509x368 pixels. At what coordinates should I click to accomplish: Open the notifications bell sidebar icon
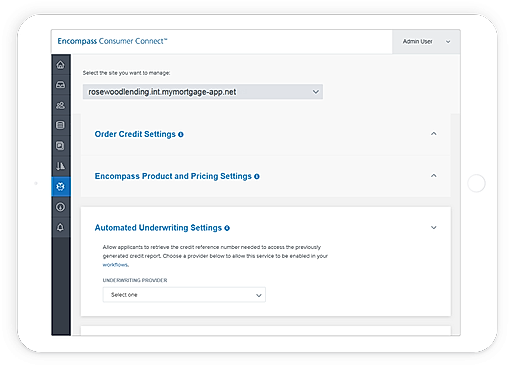[60, 227]
